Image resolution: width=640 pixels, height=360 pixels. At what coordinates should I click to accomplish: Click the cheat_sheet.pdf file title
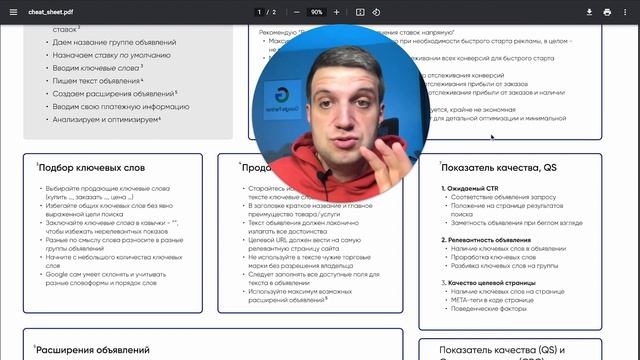[x=51, y=12]
